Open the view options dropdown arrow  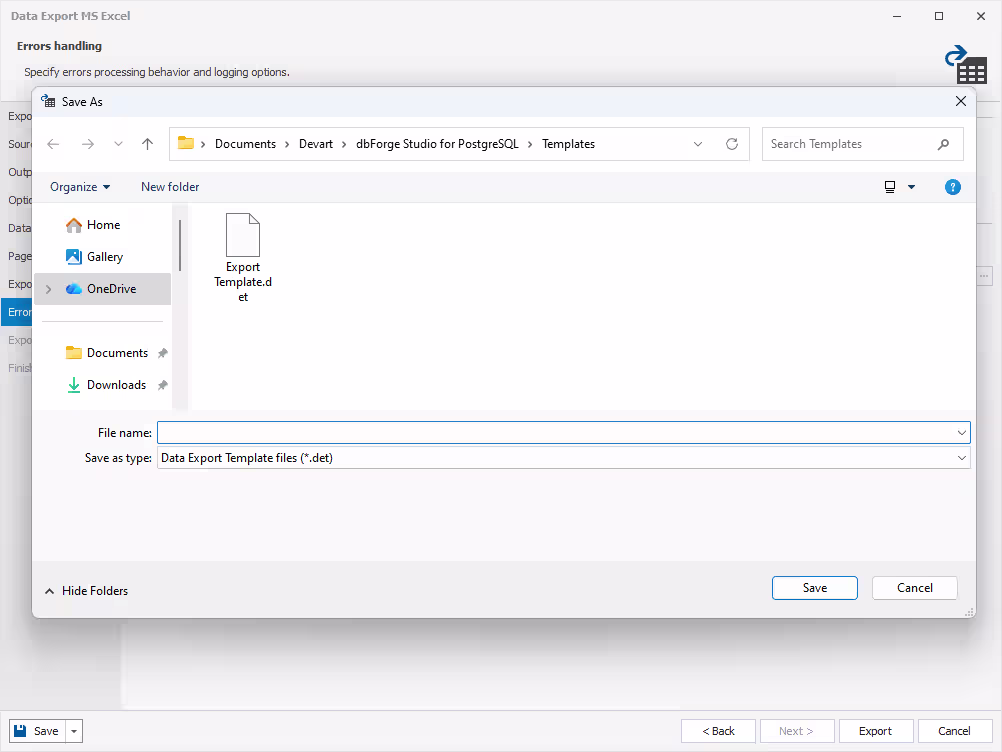tap(912, 187)
